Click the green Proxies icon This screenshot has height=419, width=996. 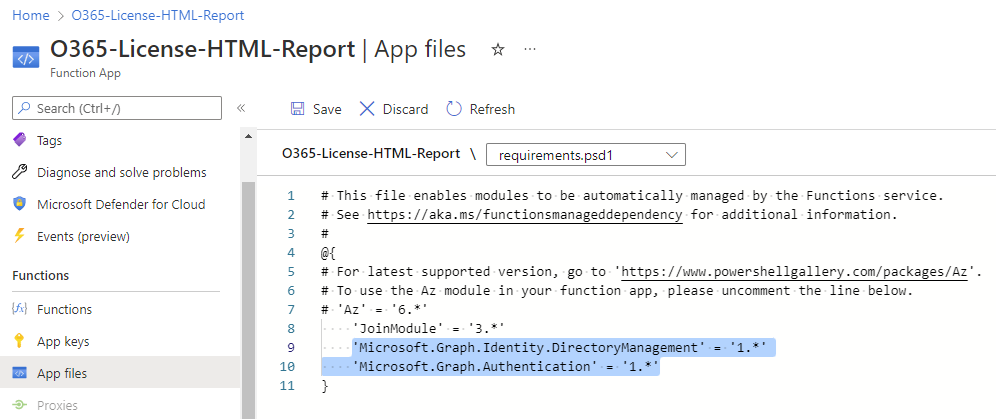click(20, 405)
